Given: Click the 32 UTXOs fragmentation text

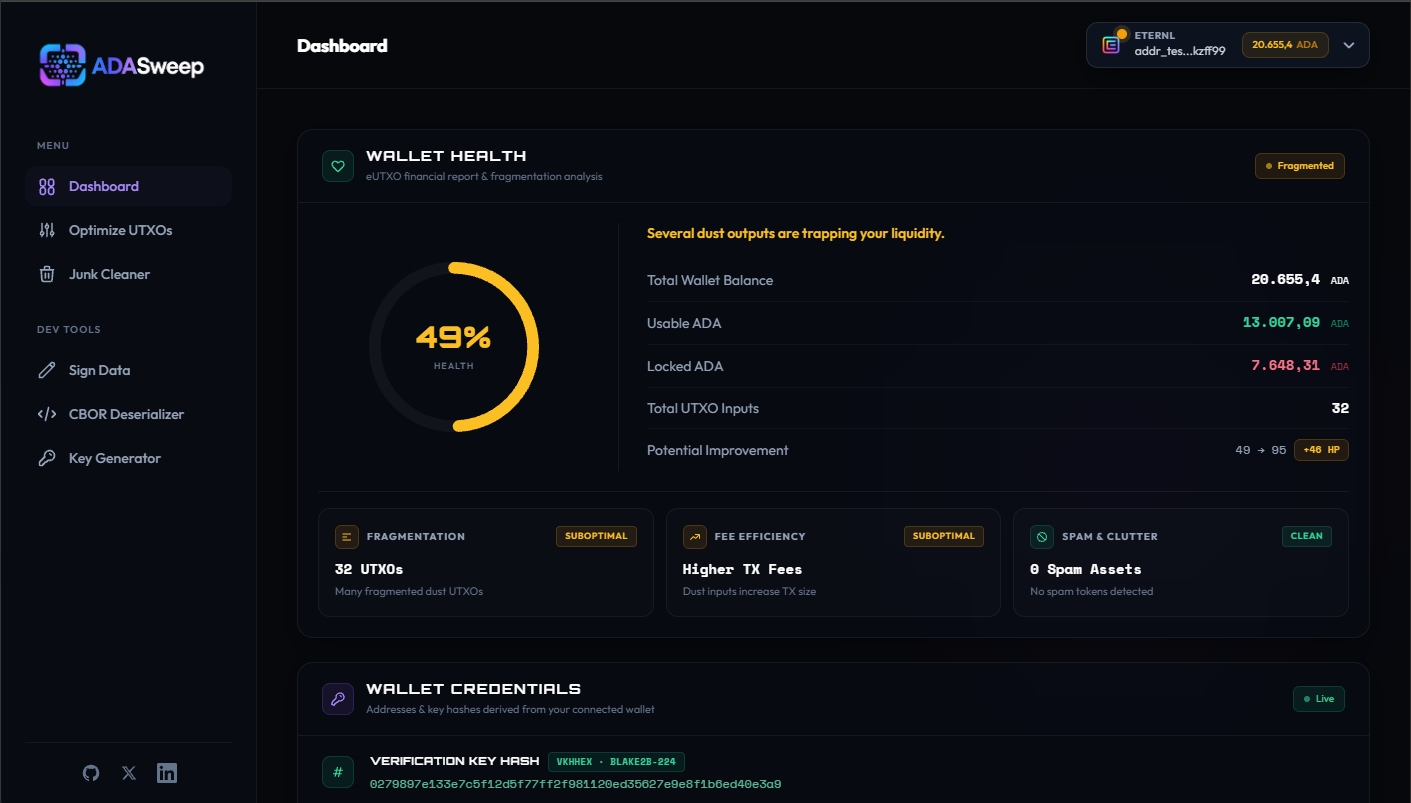Looking at the screenshot, I should click(x=369, y=569).
